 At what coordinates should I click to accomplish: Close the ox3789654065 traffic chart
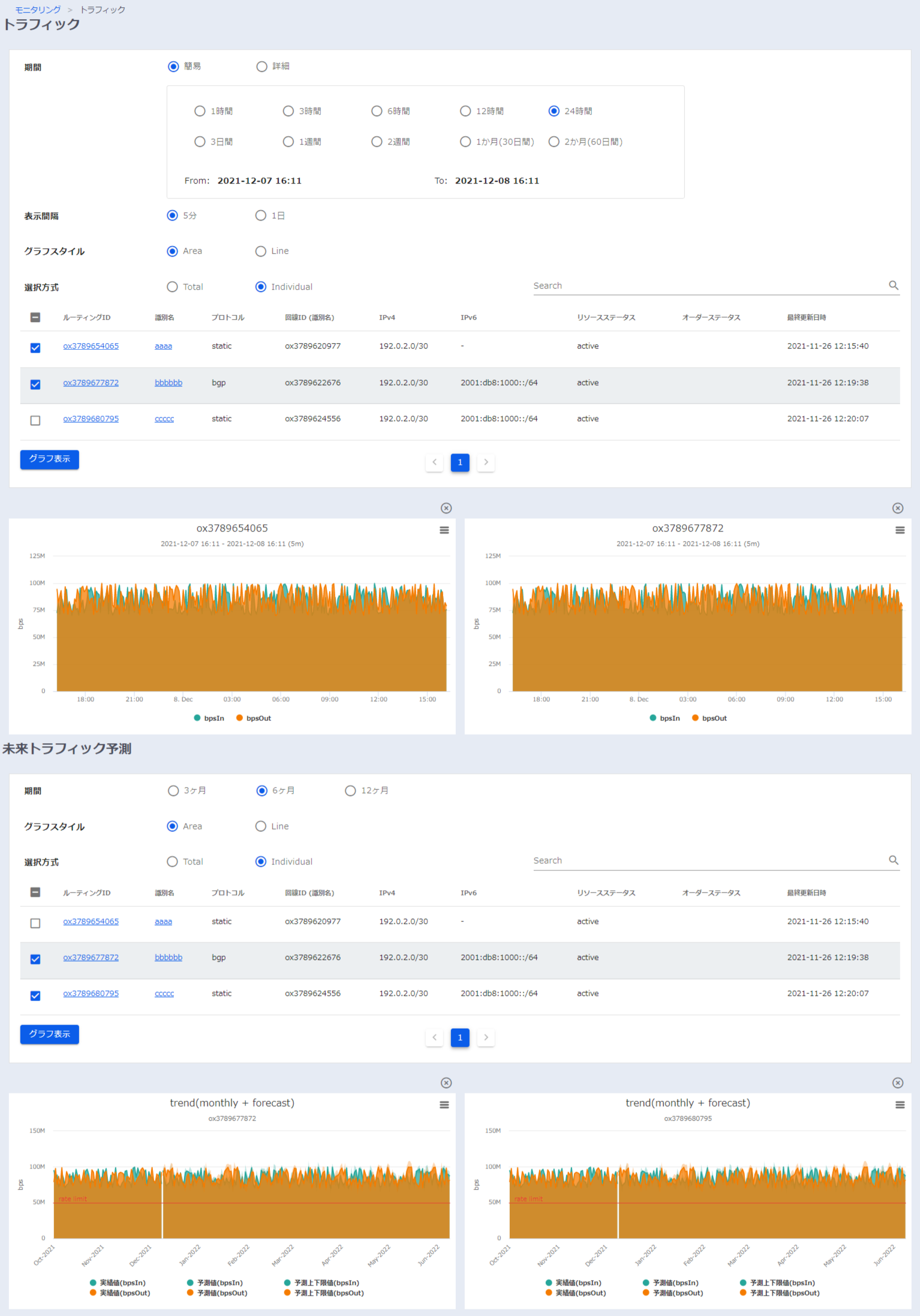(446, 508)
